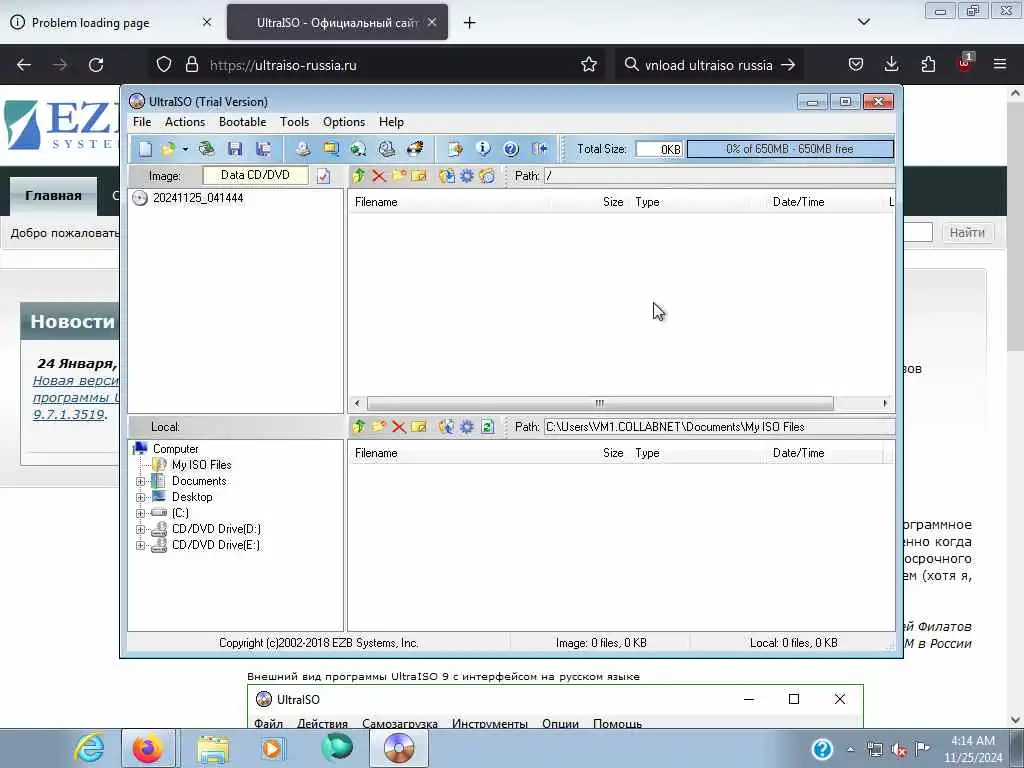
Task: Open a new browser tab
Action: tap(469, 23)
